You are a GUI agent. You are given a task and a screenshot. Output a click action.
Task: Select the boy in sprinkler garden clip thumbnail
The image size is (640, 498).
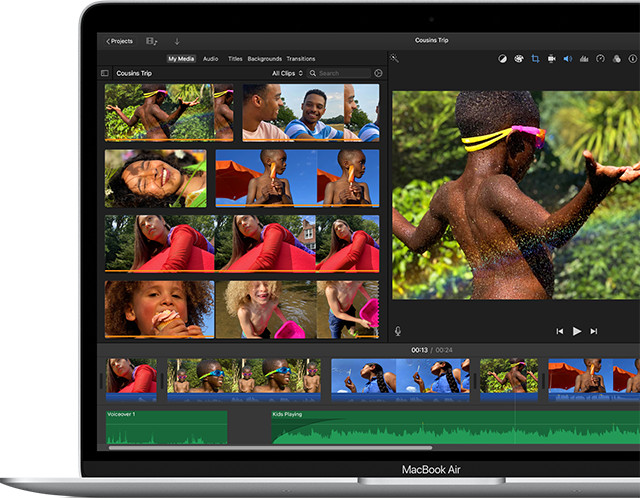tap(169, 112)
